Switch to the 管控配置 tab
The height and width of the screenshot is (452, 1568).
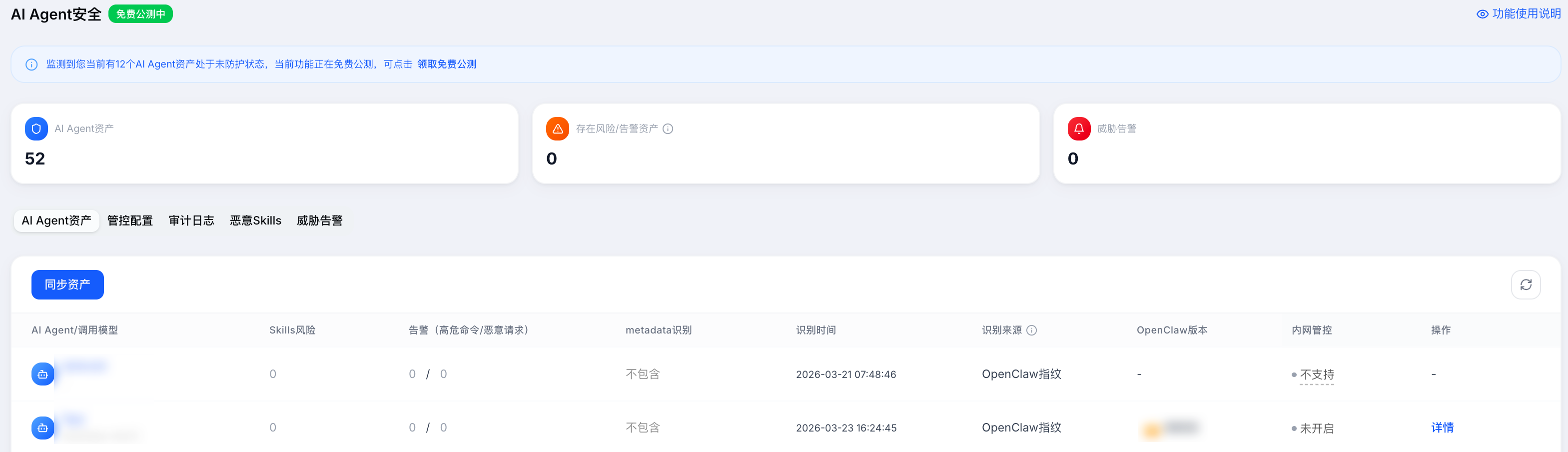tap(129, 220)
